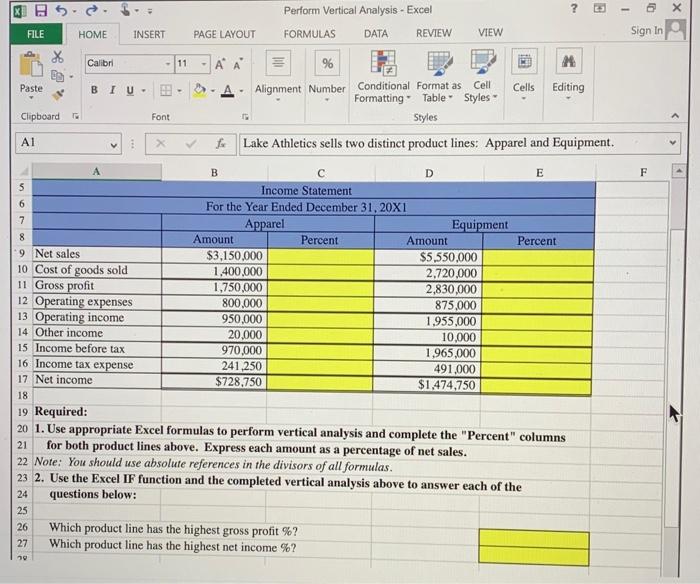Image resolution: width=700 pixels, height=584 pixels.
Task: Click the Fill Color bucket icon
Action: (200, 90)
